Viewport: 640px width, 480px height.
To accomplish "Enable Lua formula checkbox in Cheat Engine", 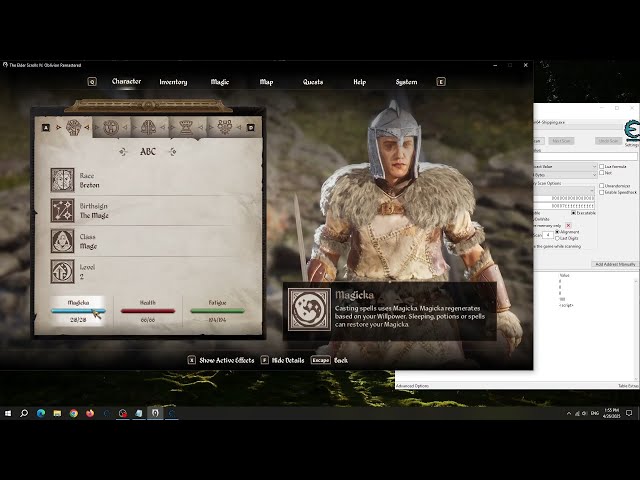I will (x=602, y=167).
